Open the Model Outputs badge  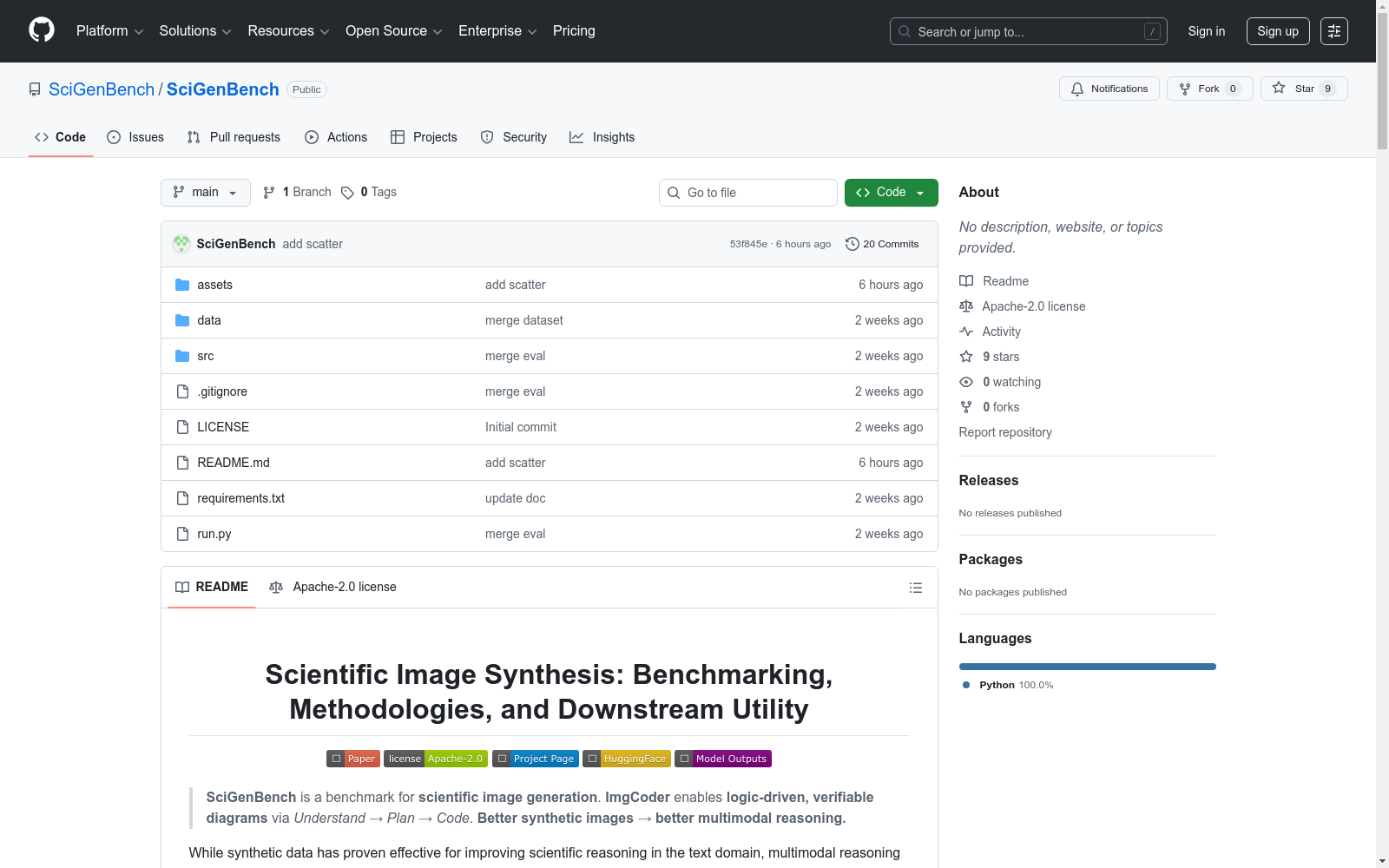click(723, 759)
